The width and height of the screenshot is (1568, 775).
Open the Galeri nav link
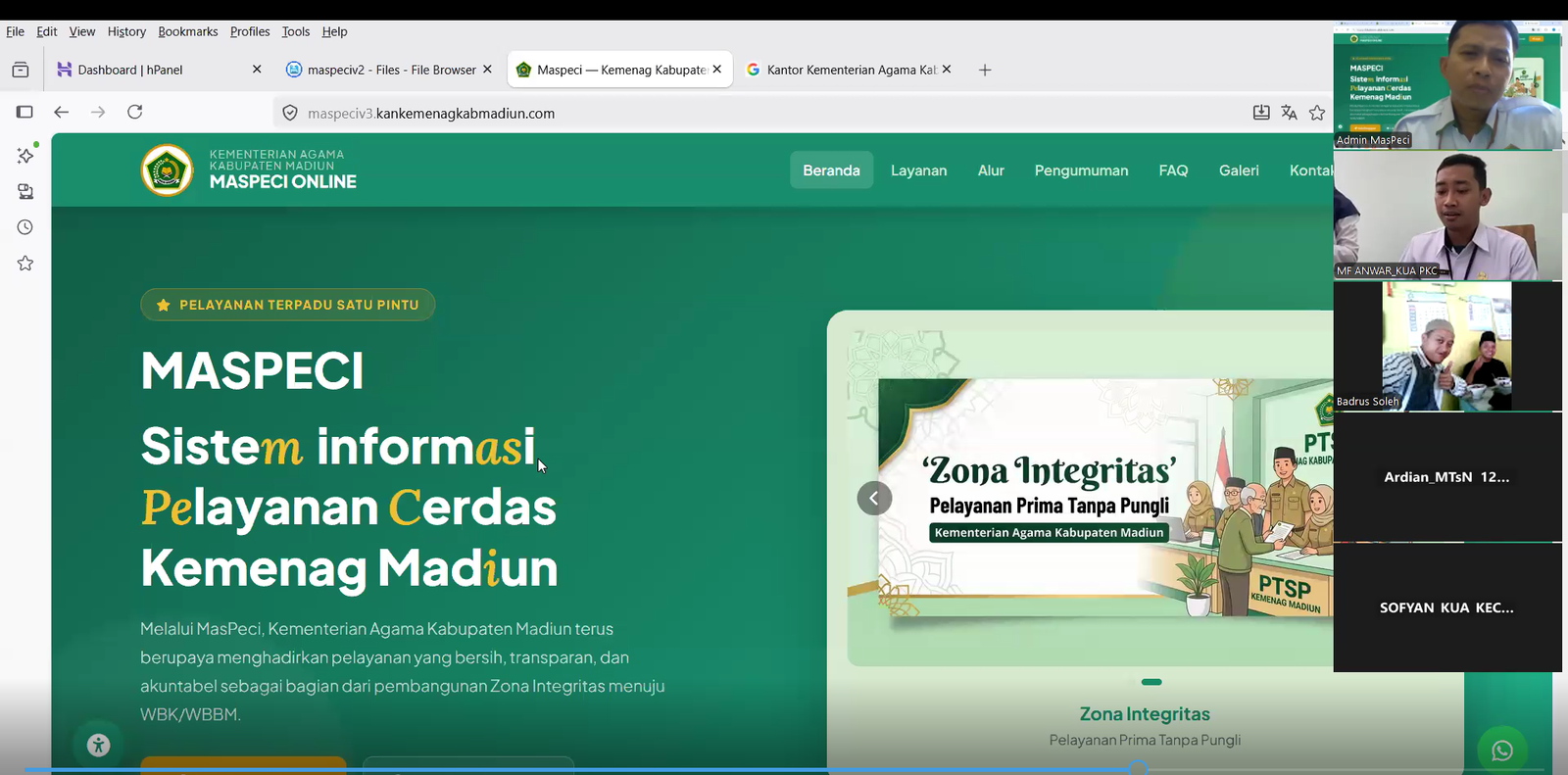pyautogui.click(x=1239, y=170)
